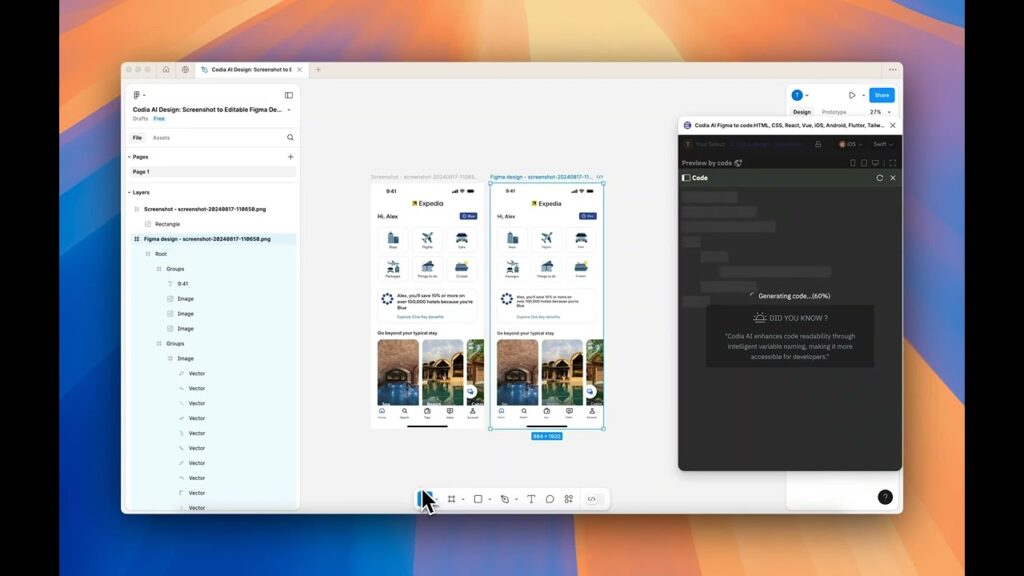
Task: Select the Comment tool
Action: [550, 499]
